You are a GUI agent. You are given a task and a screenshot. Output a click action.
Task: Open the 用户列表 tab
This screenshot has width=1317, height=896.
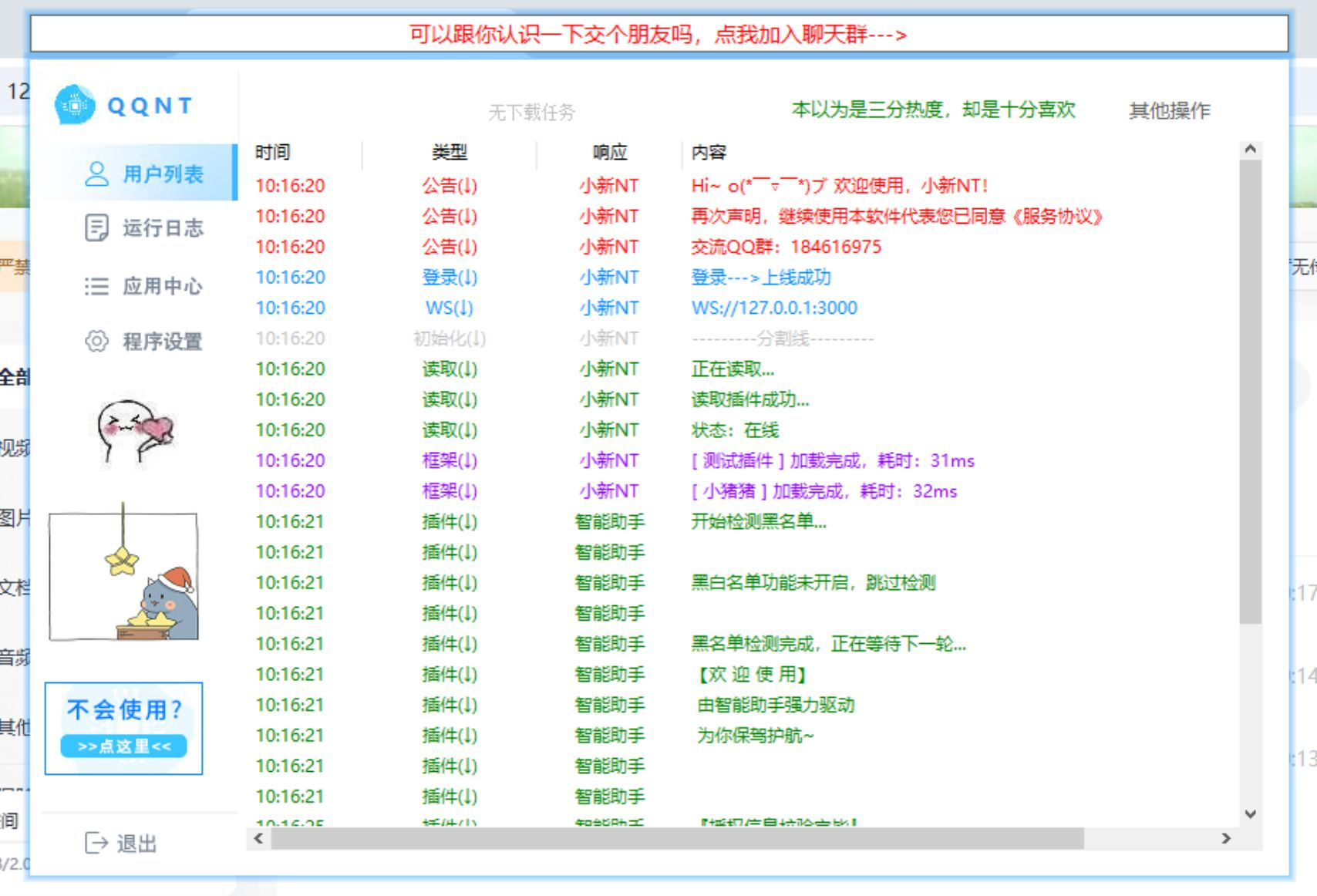163,173
